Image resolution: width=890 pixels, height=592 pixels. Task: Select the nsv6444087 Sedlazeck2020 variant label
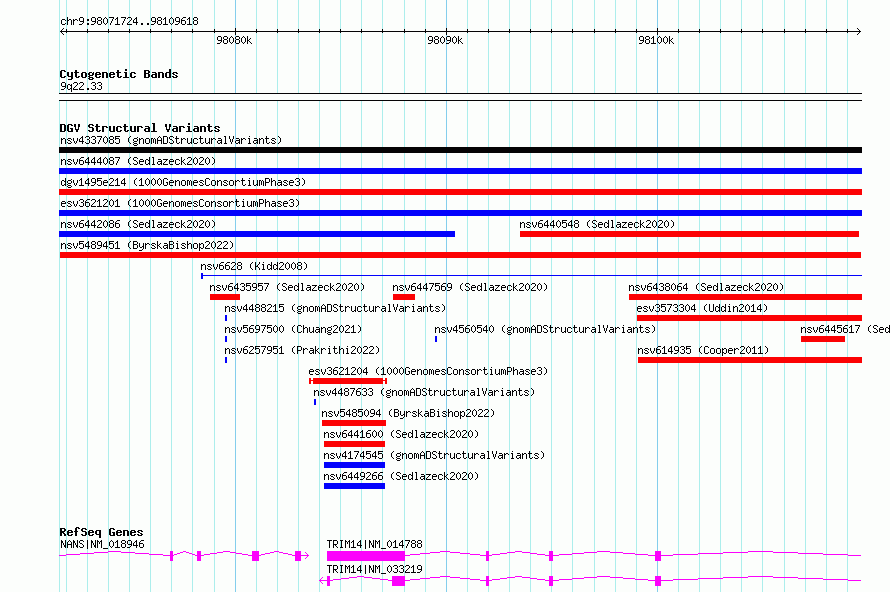(138, 161)
